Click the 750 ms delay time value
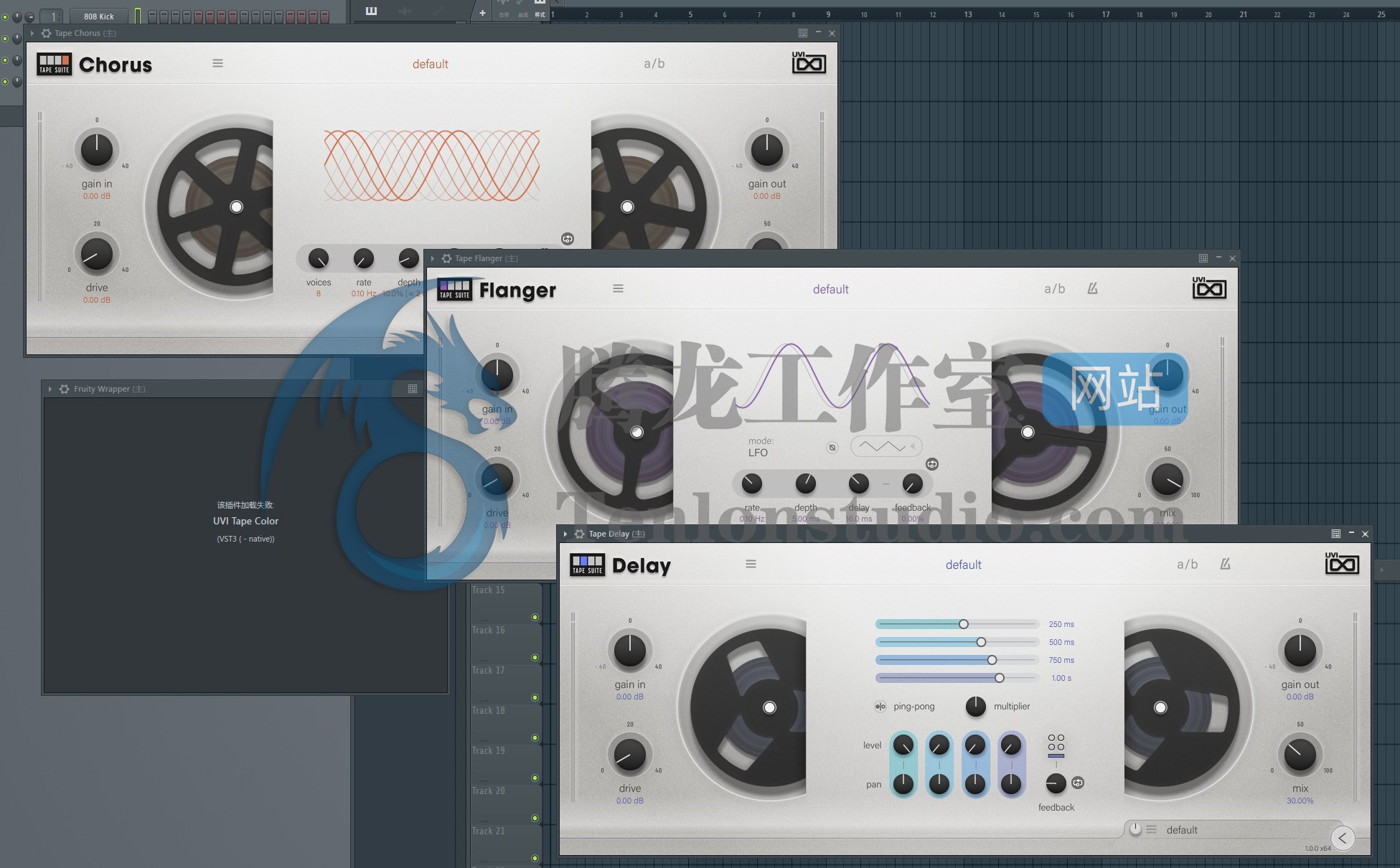The height and width of the screenshot is (868, 1400). coord(1061,660)
